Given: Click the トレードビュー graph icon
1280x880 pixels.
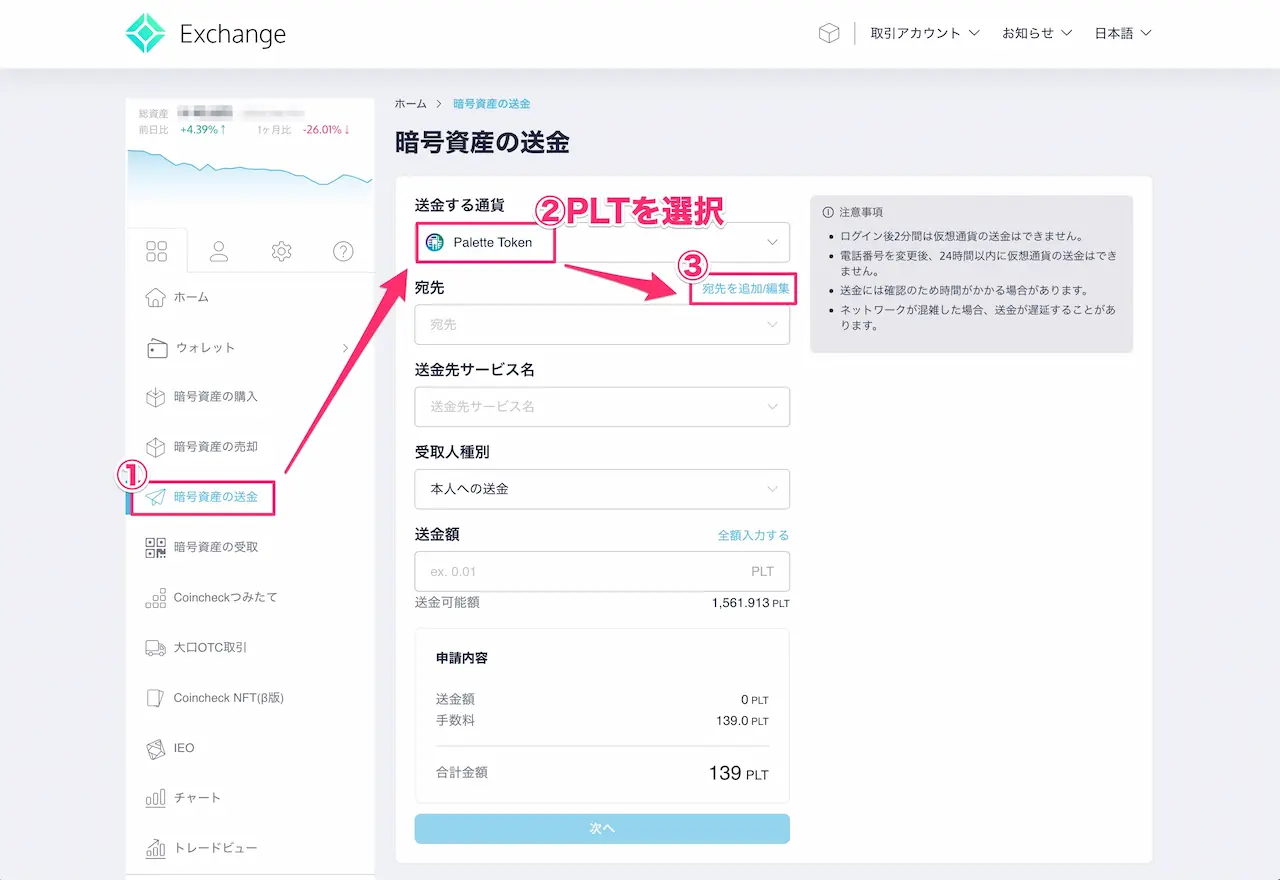Looking at the screenshot, I should [155, 848].
